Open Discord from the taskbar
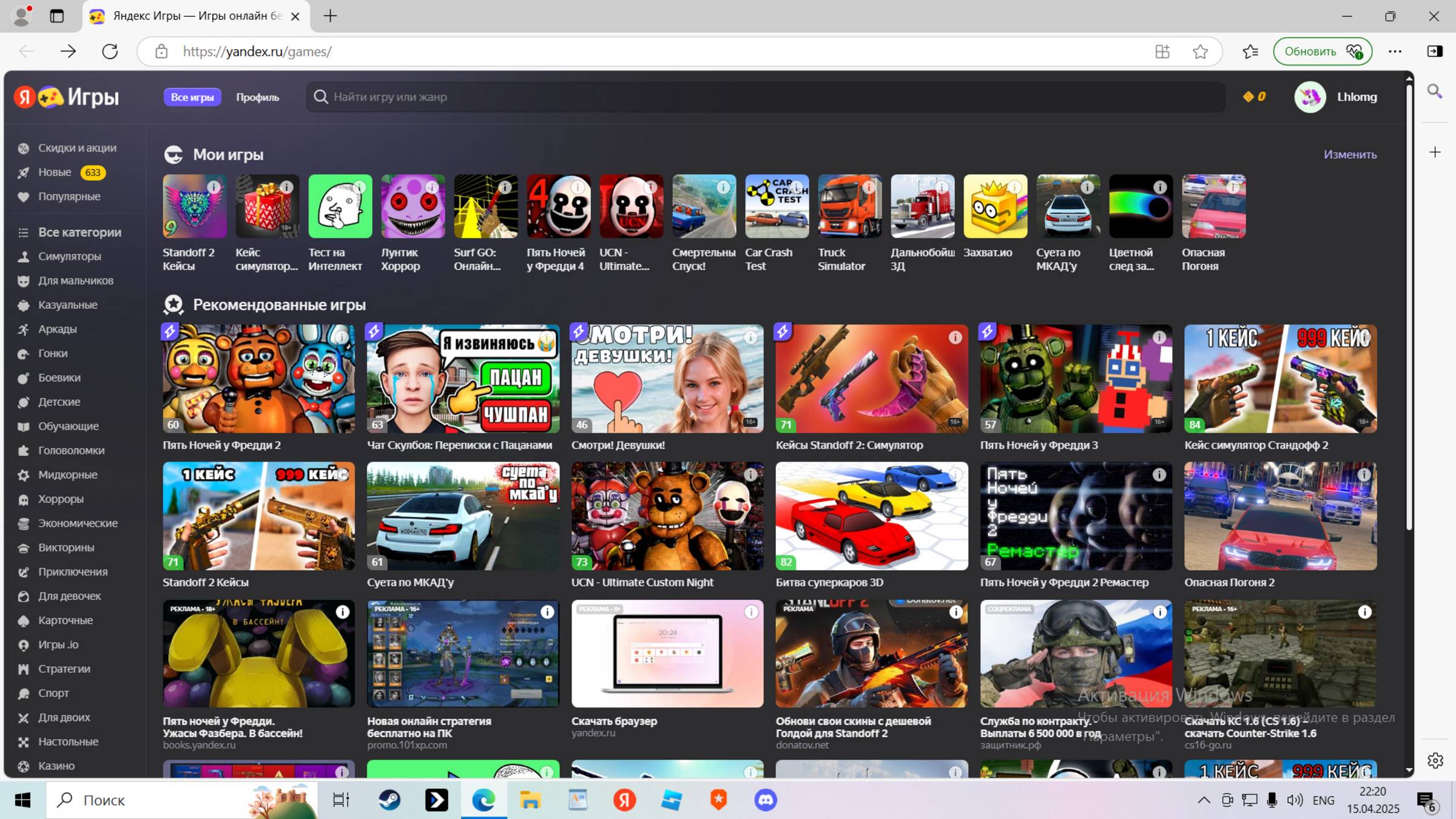Viewport: 1456px width, 819px height. (766, 800)
